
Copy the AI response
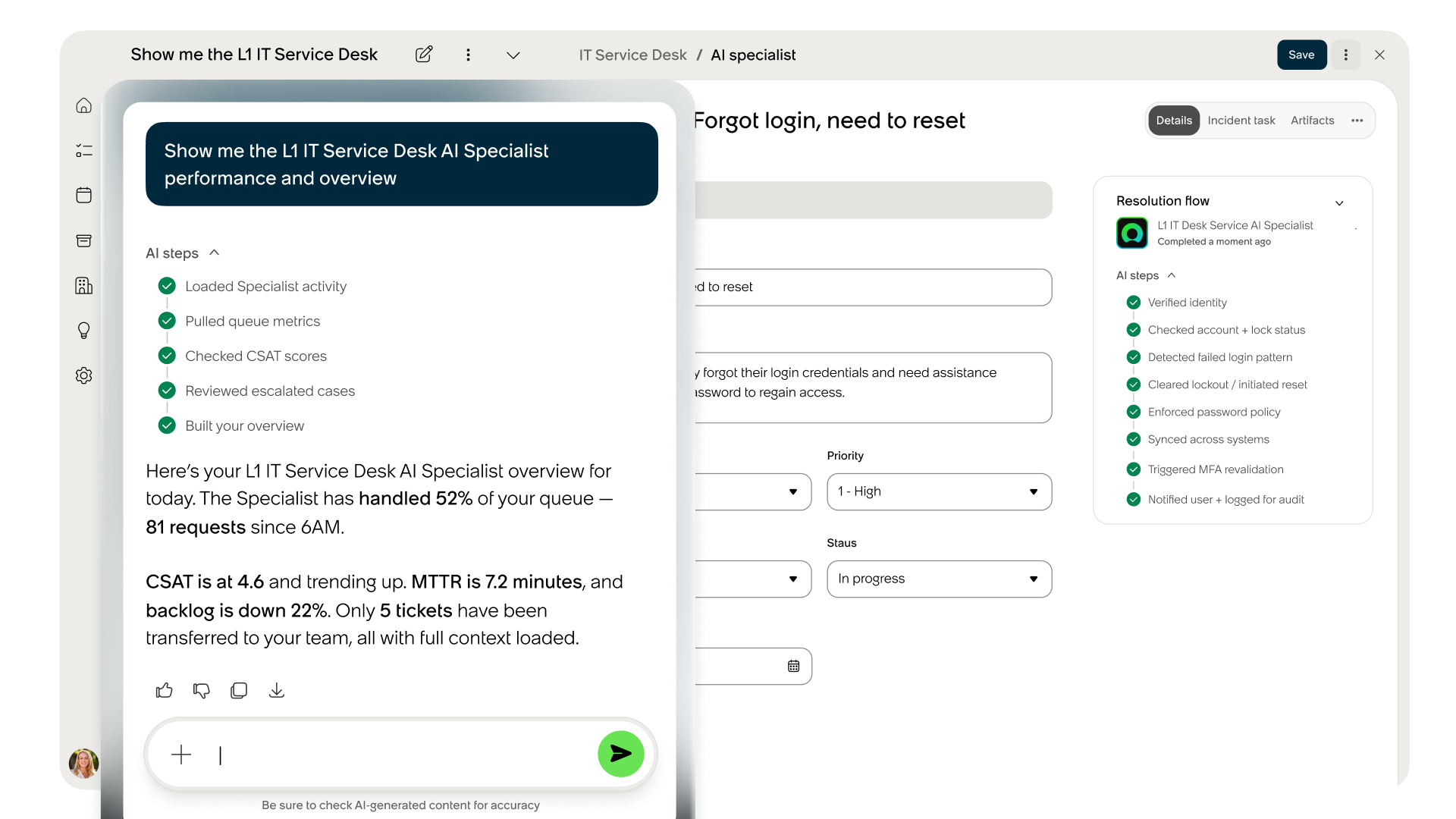239,690
